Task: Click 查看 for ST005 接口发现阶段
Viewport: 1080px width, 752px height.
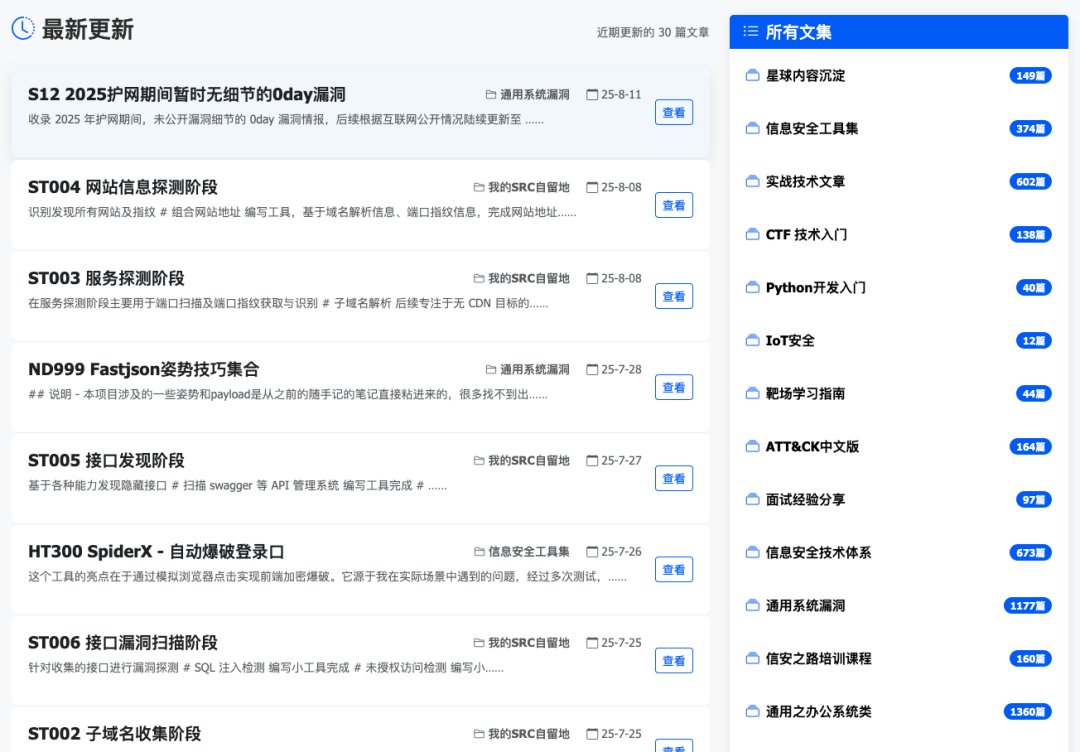Action: tap(674, 479)
